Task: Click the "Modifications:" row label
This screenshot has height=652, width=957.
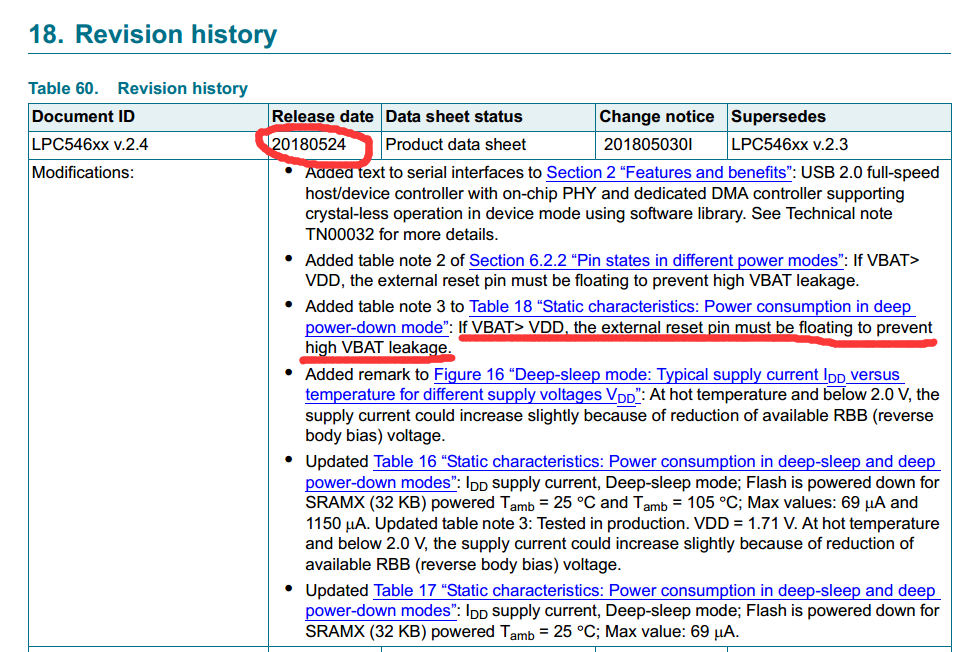Action: 83,173
